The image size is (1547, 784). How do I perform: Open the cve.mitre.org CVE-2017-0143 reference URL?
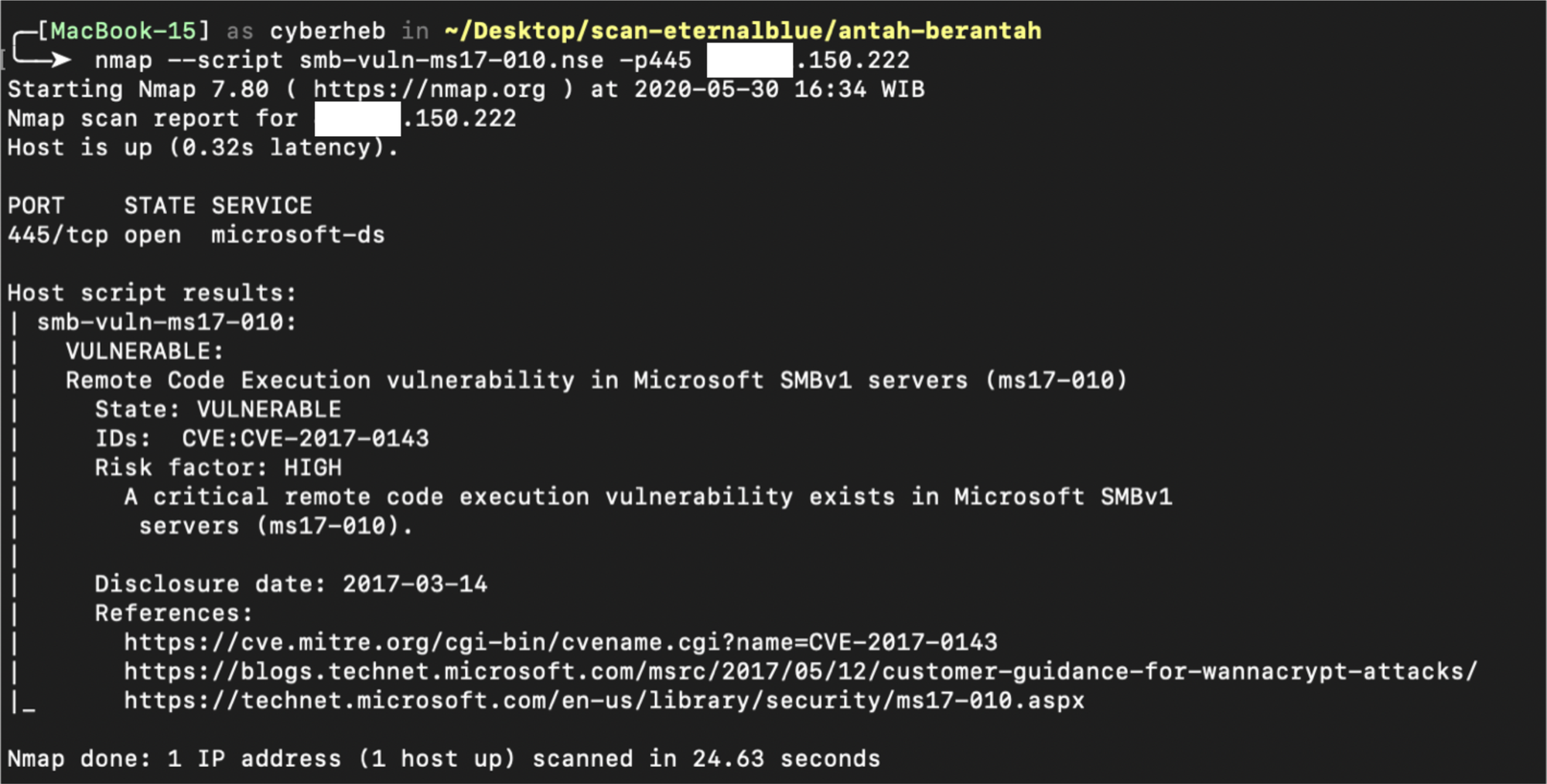(x=560, y=643)
